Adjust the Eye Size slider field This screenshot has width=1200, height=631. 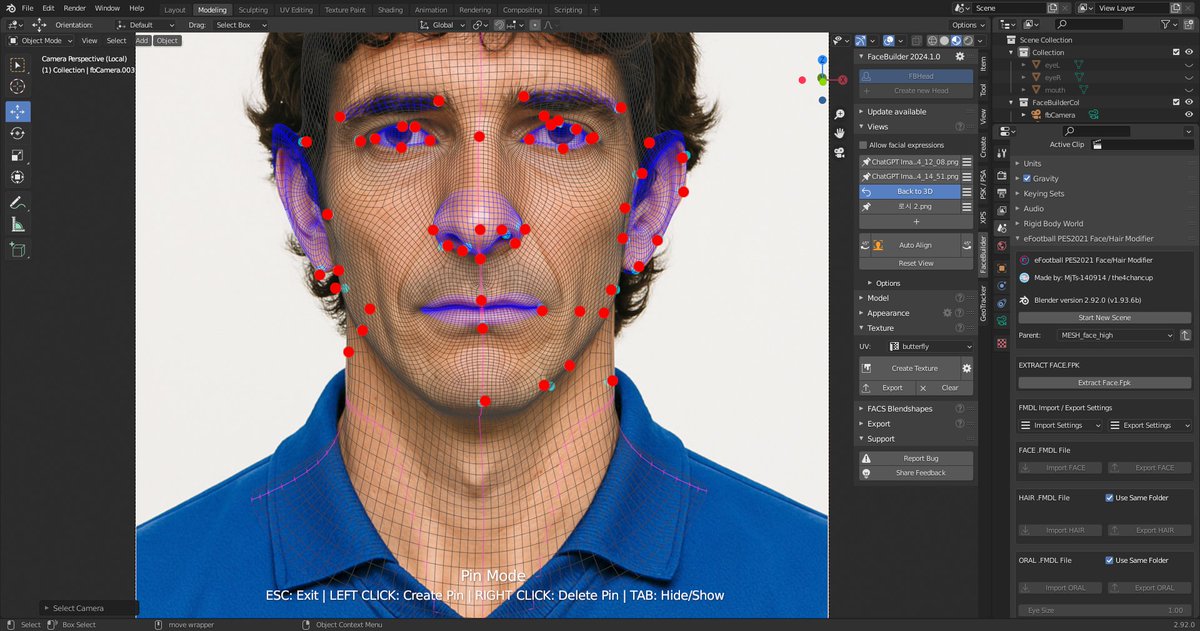pyautogui.click(x=1104, y=610)
